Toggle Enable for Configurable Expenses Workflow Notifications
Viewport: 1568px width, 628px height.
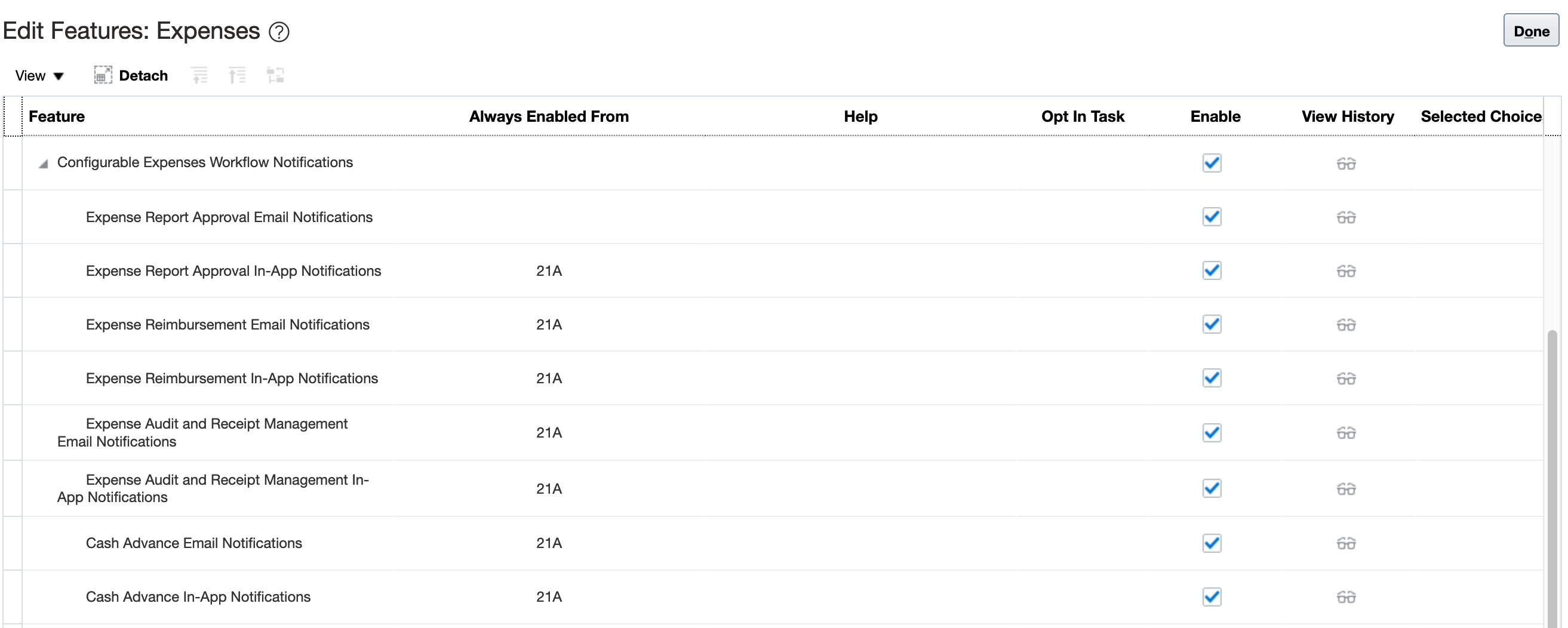pos(1212,162)
